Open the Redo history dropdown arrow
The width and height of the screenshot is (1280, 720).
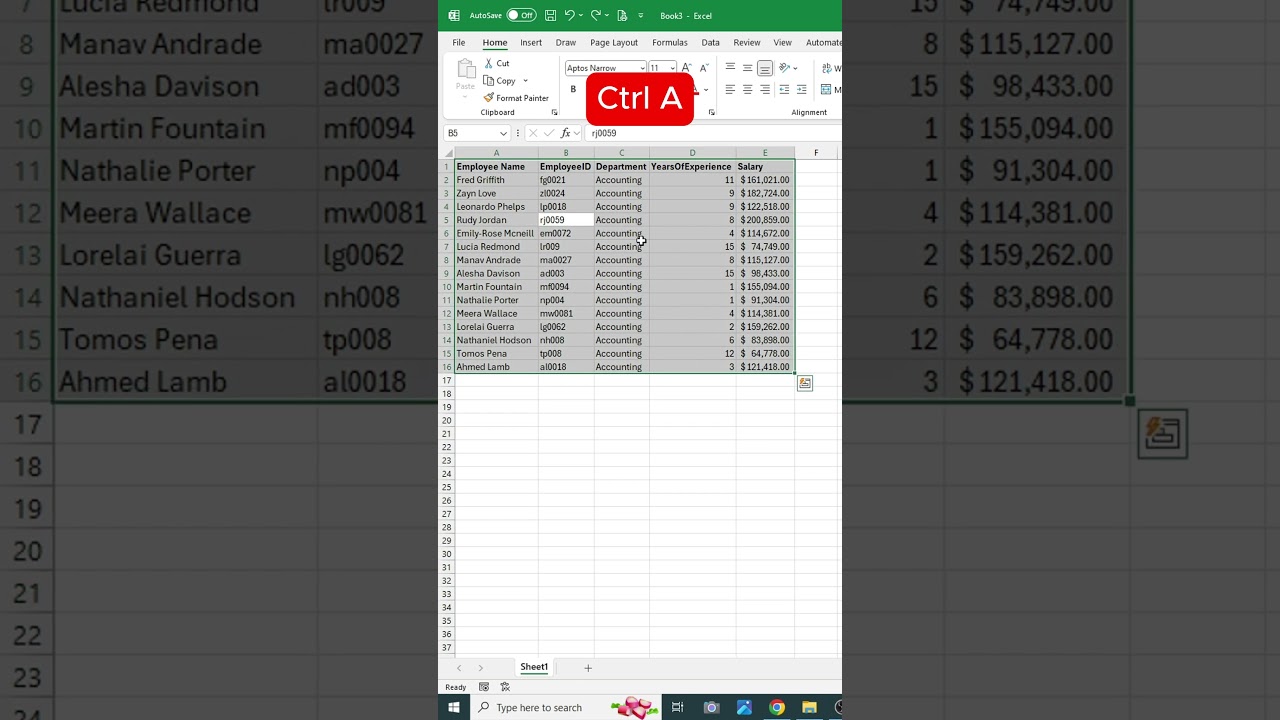coord(607,16)
